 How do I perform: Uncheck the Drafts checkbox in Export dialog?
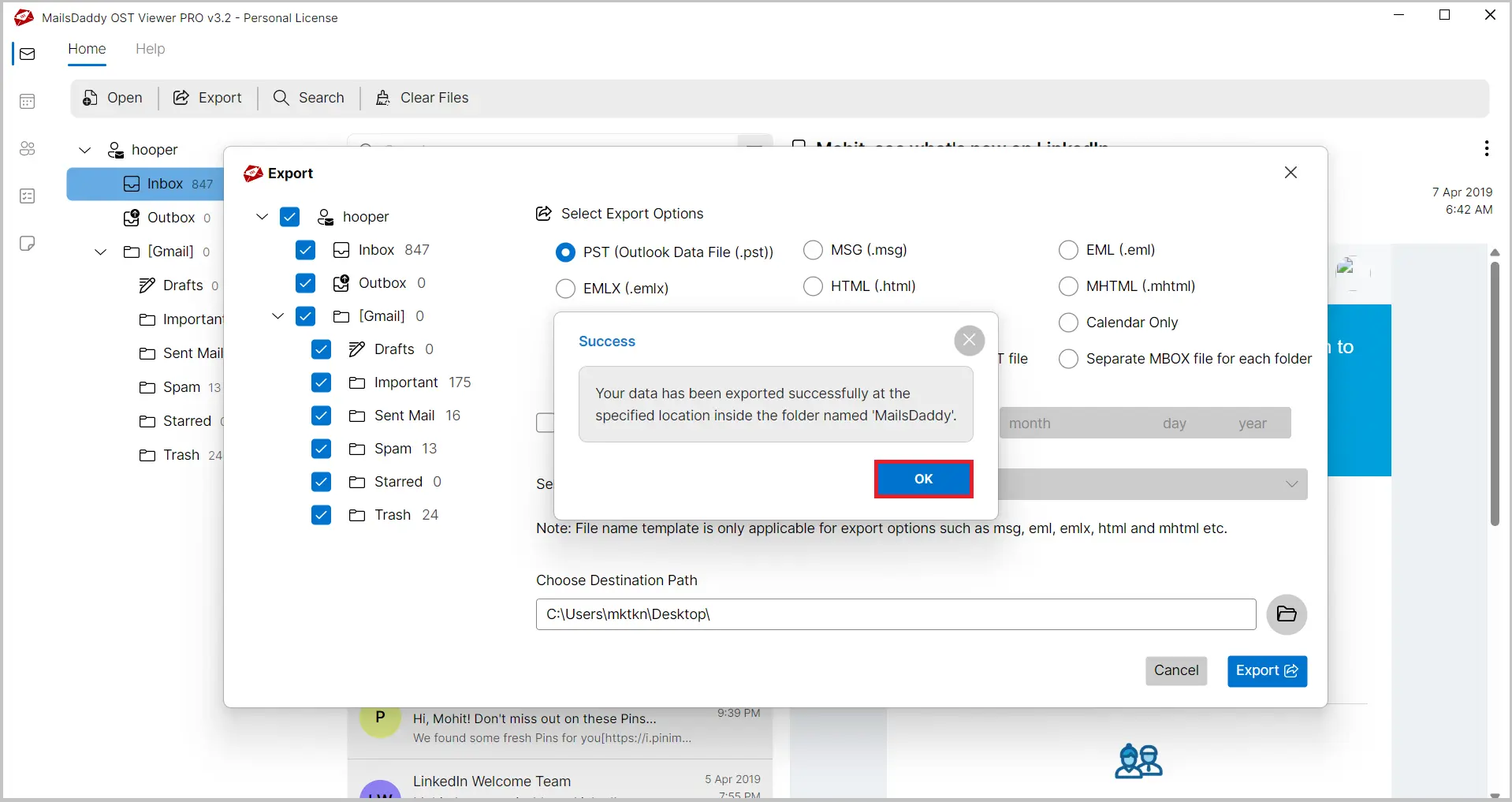(x=322, y=349)
